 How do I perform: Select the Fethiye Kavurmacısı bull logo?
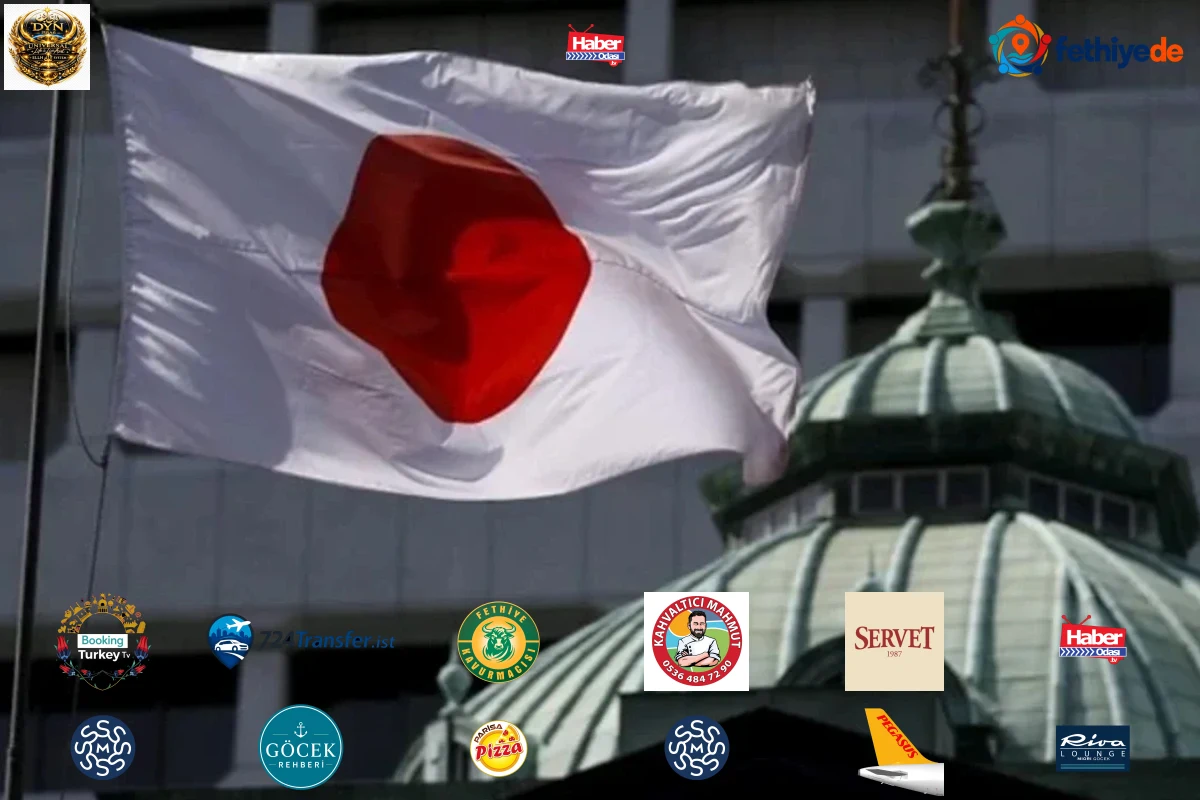coord(498,642)
